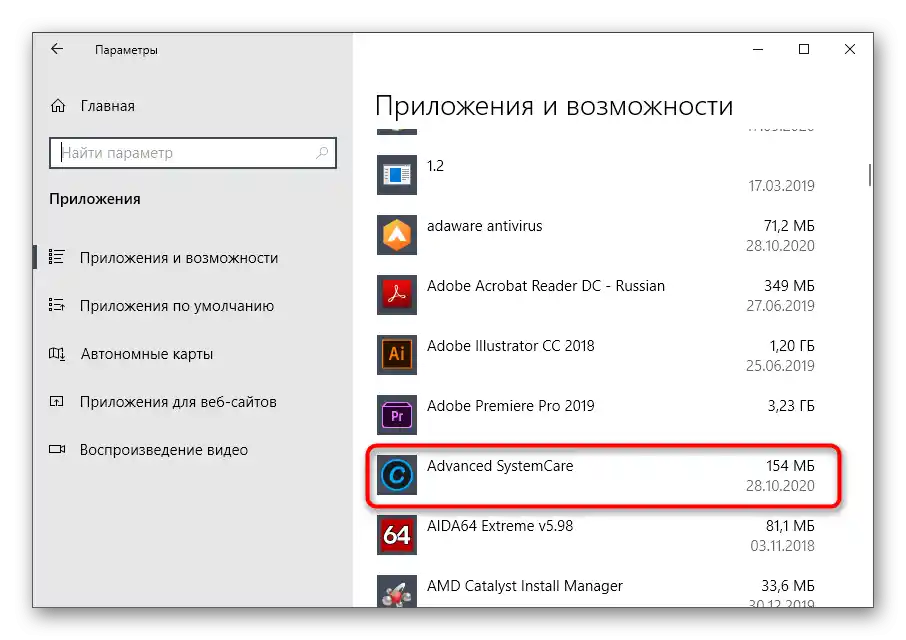Image resolution: width=906 pixels, height=640 pixels.
Task: Click the 349 МБ size value
Action: click(789, 286)
